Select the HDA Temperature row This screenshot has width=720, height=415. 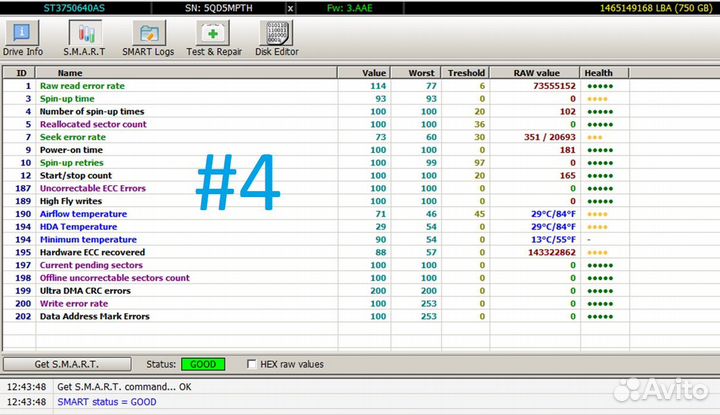pos(78,227)
